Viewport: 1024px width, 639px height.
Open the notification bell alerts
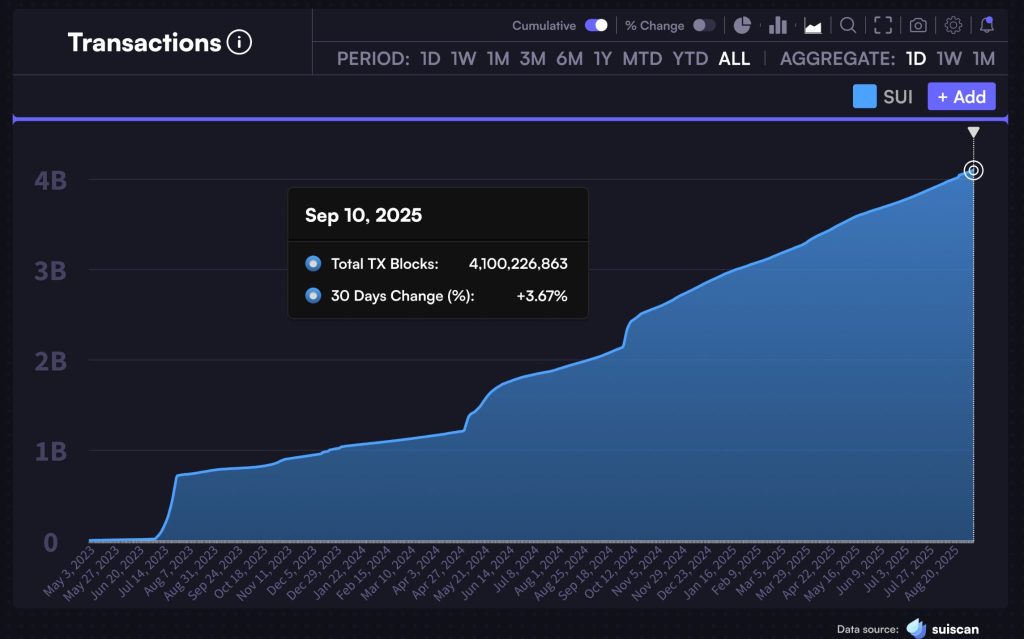pyautogui.click(x=987, y=26)
